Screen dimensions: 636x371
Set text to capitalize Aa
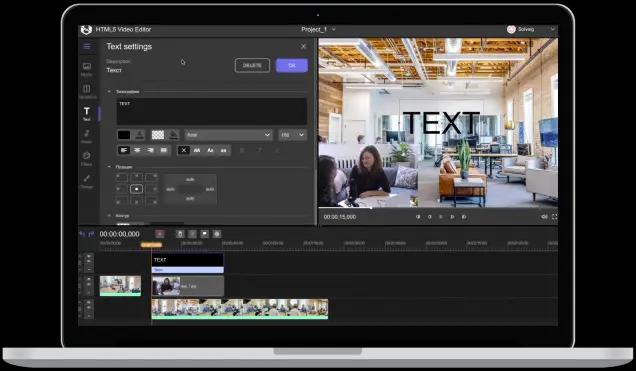210,150
